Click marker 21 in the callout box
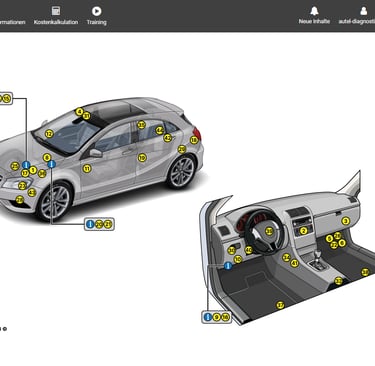The image size is (375, 366). pos(108,224)
